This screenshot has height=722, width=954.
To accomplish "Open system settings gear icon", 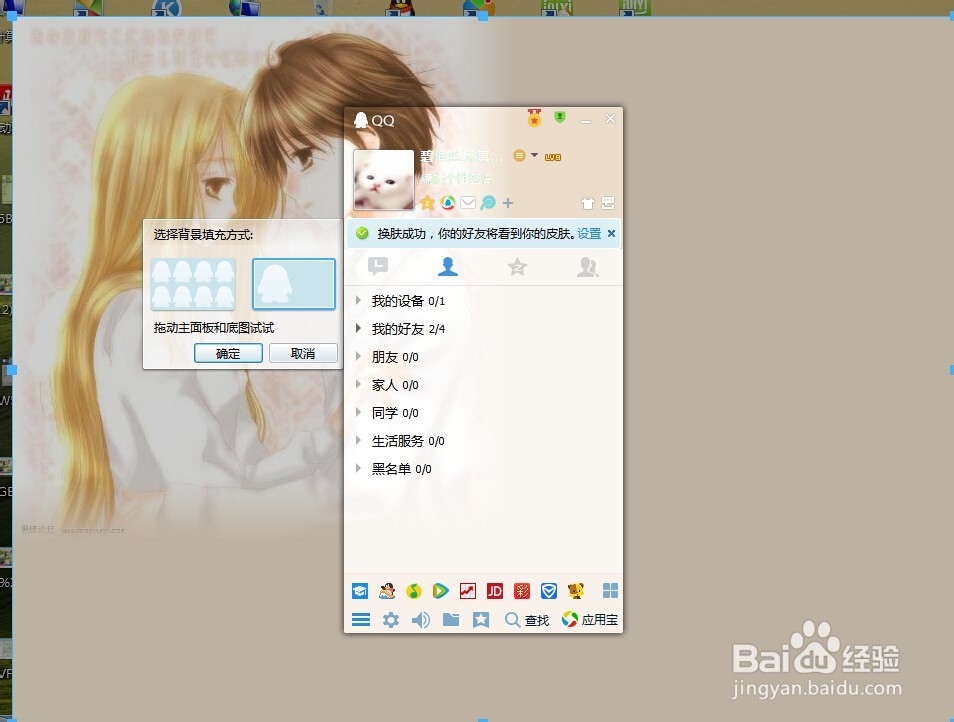I will tap(391, 620).
